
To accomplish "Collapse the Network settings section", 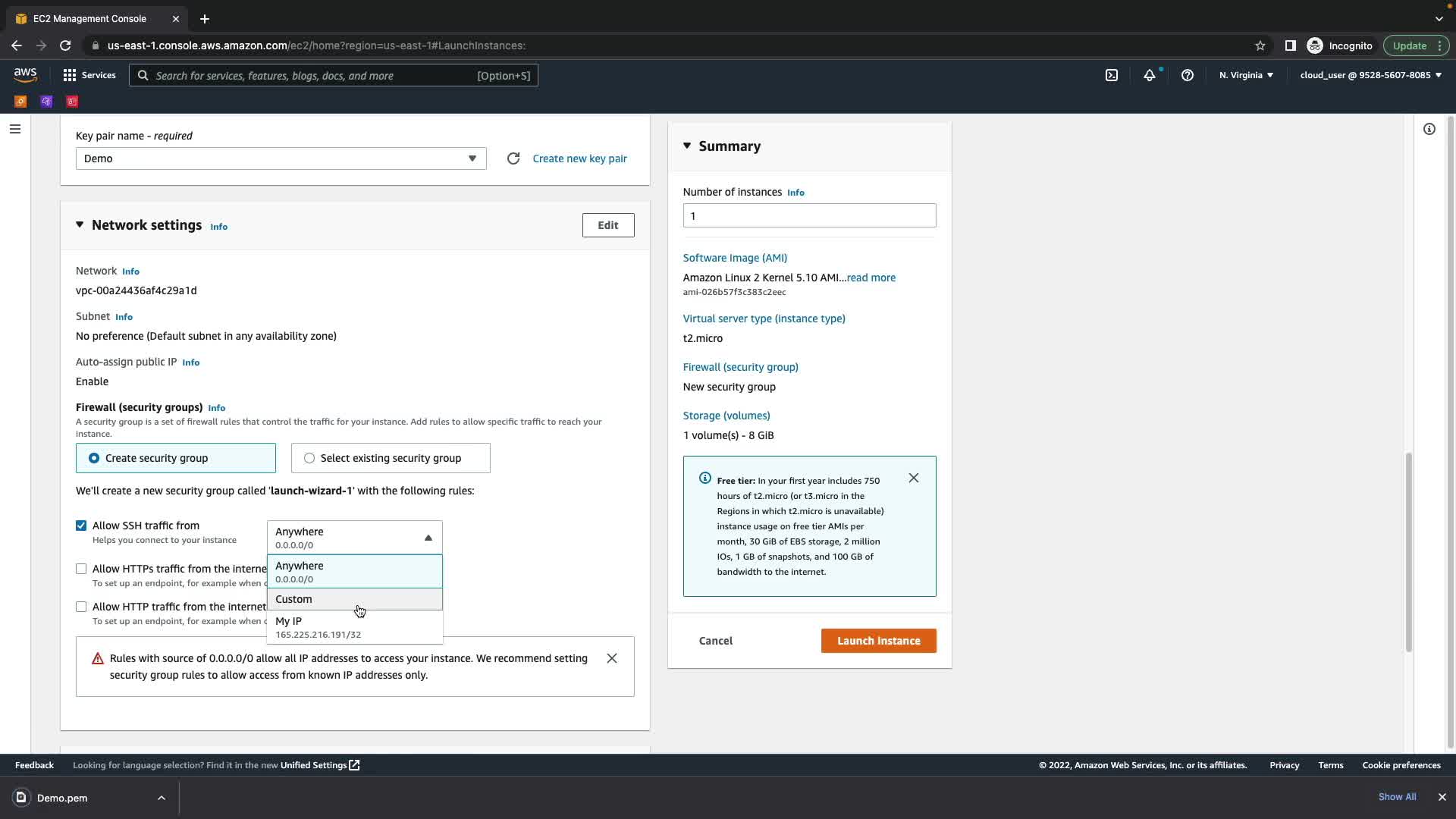I will 80,225.
